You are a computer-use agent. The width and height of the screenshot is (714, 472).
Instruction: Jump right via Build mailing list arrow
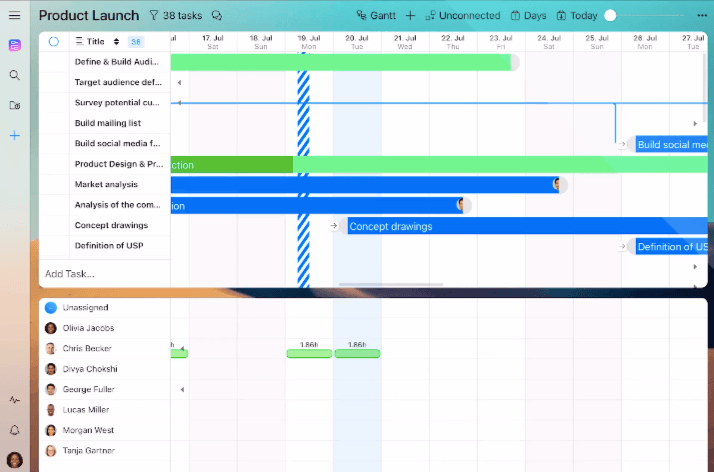coord(695,123)
